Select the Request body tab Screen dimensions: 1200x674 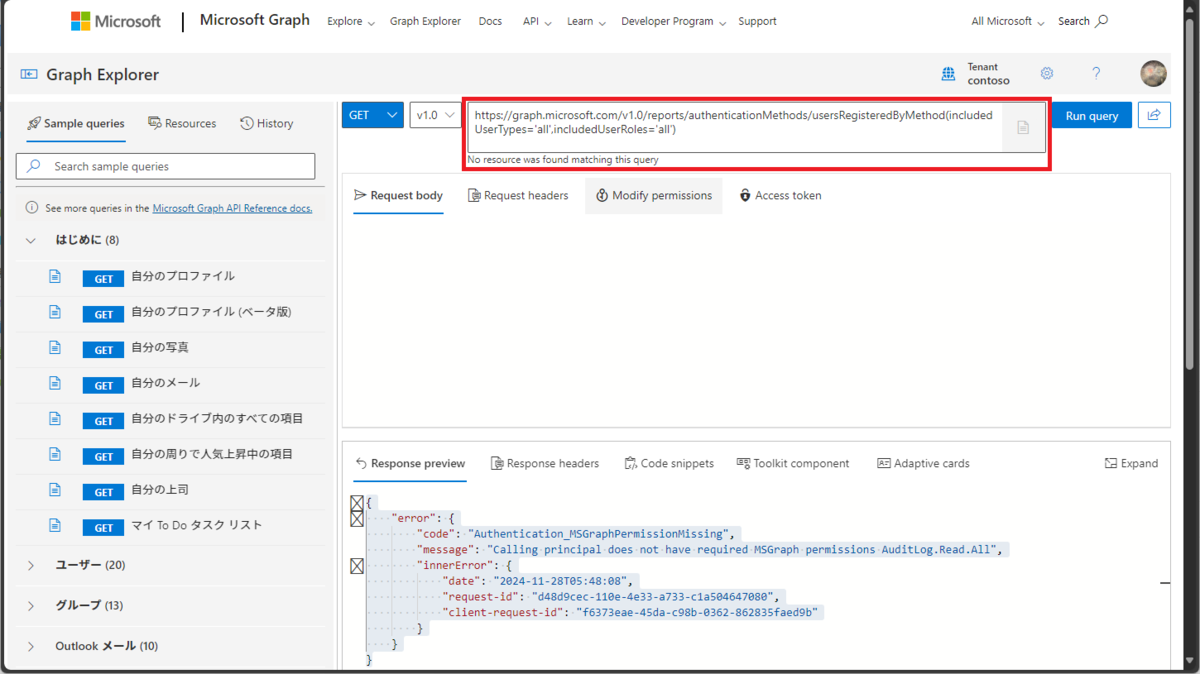tap(398, 196)
